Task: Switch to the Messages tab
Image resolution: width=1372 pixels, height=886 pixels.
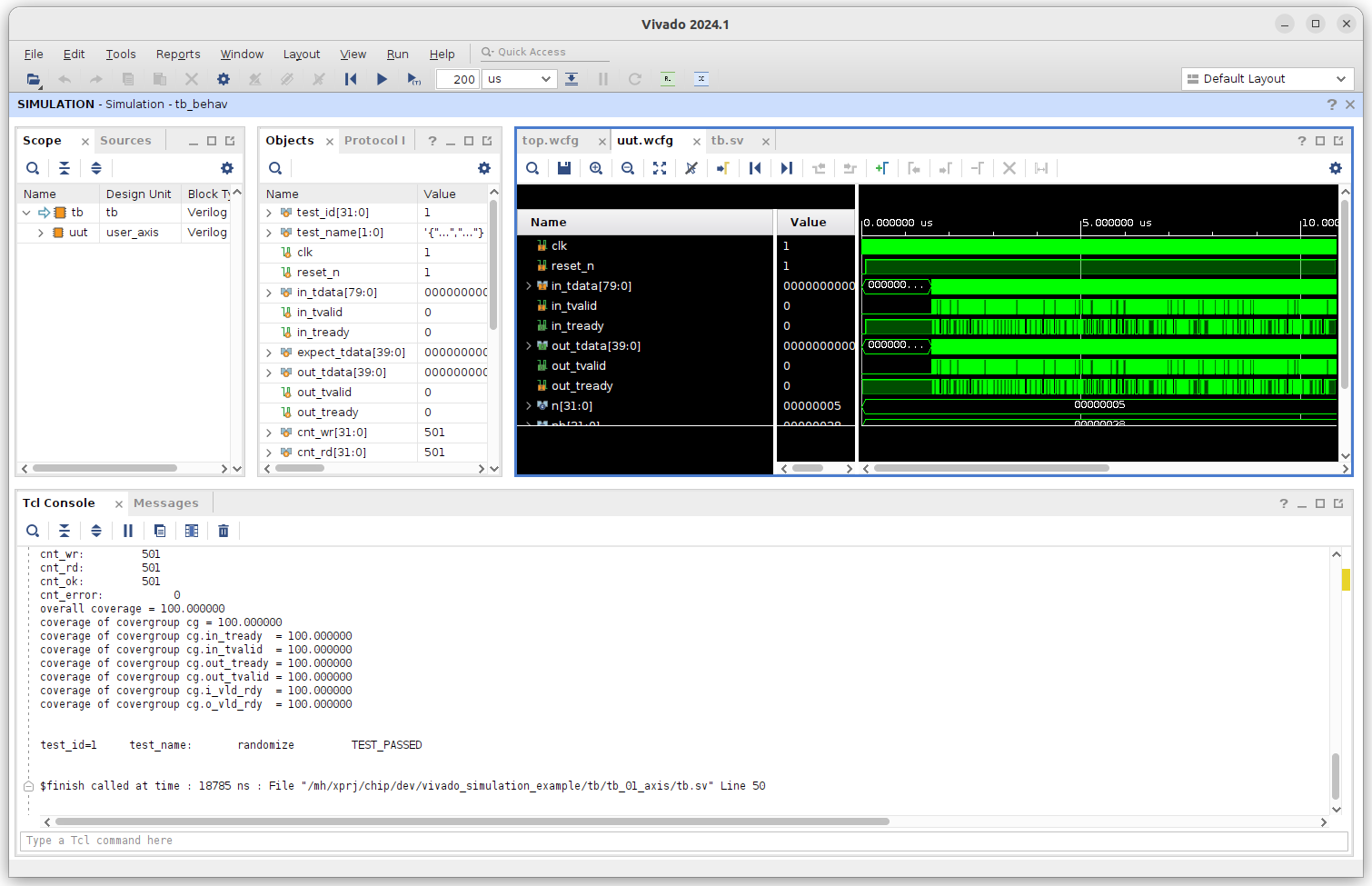Action: coord(165,503)
